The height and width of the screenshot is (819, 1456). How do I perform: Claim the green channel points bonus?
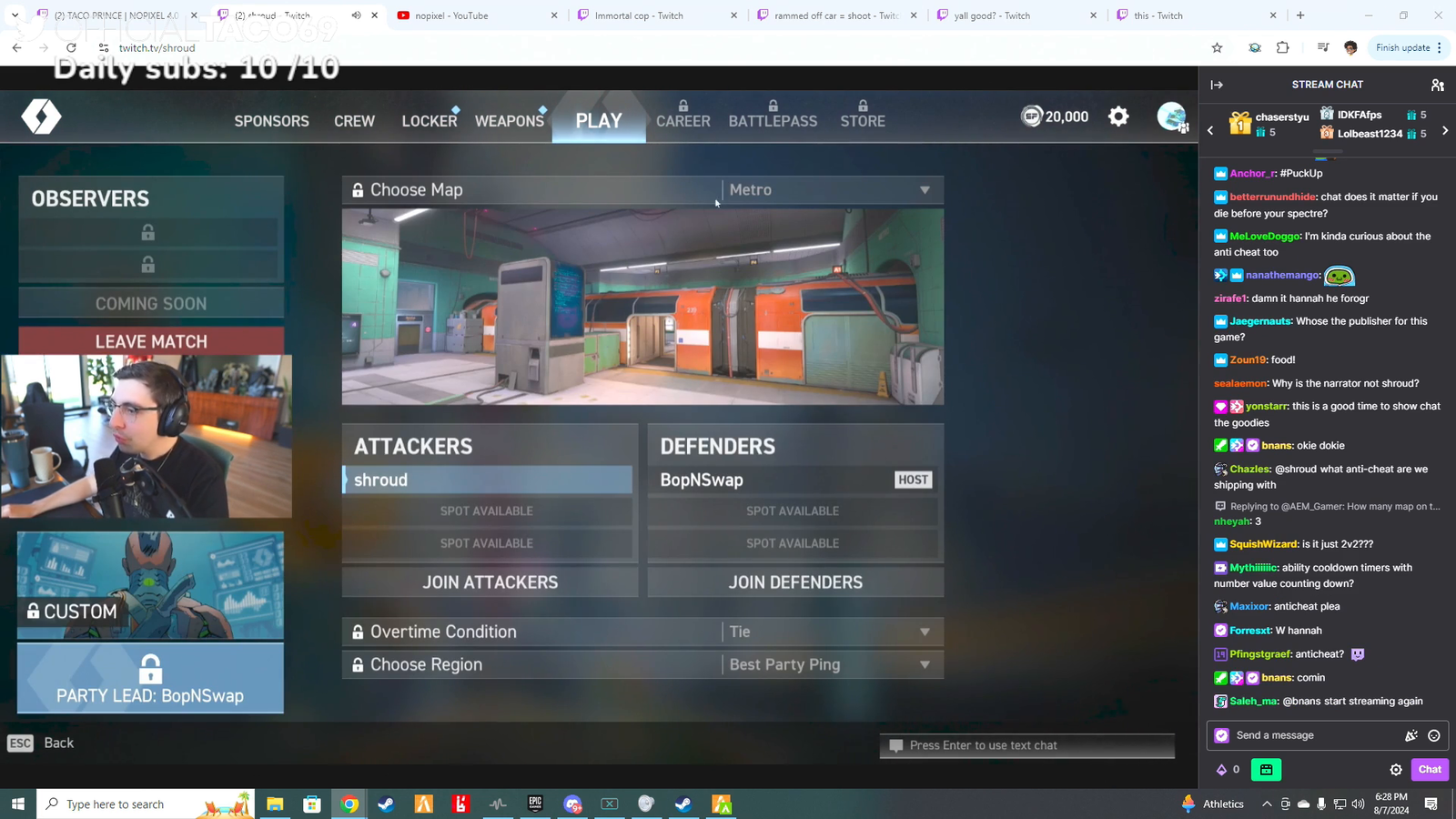[x=1266, y=770]
